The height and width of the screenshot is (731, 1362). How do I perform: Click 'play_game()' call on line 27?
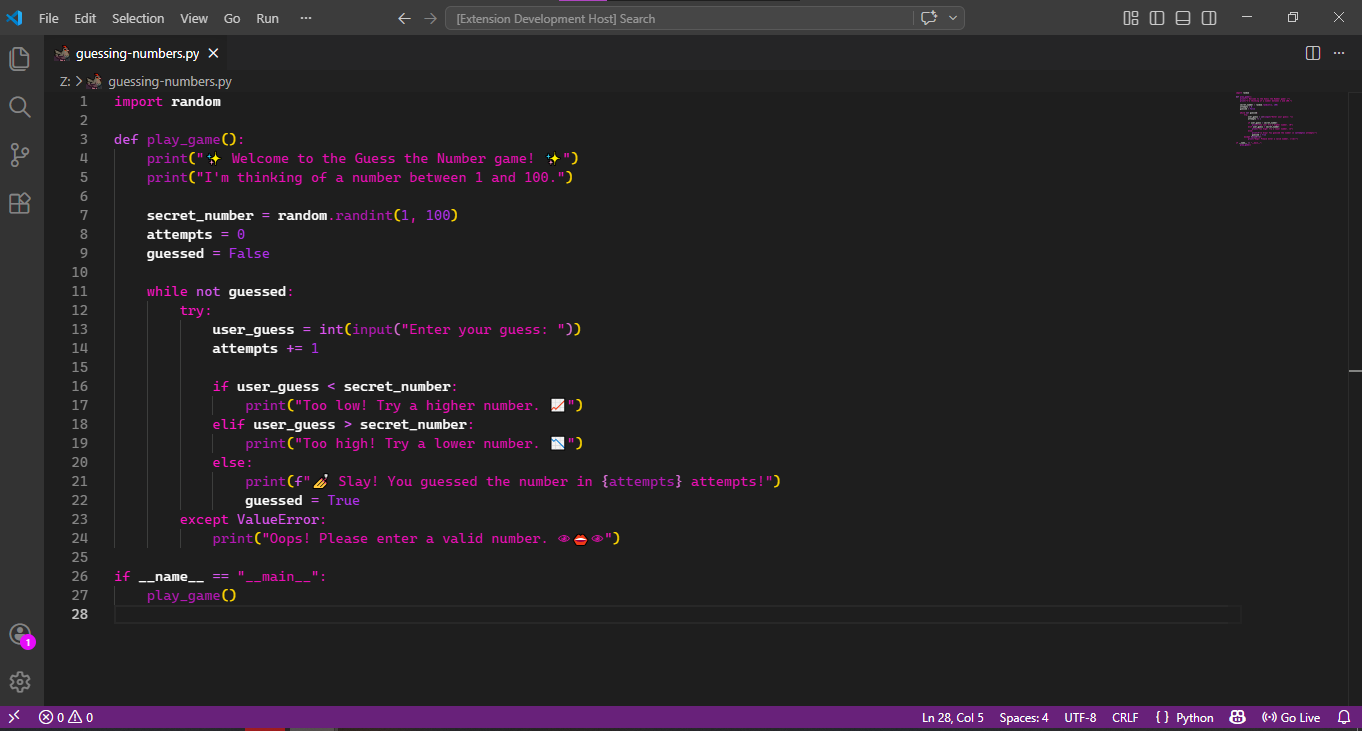click(x=192, y=596)
